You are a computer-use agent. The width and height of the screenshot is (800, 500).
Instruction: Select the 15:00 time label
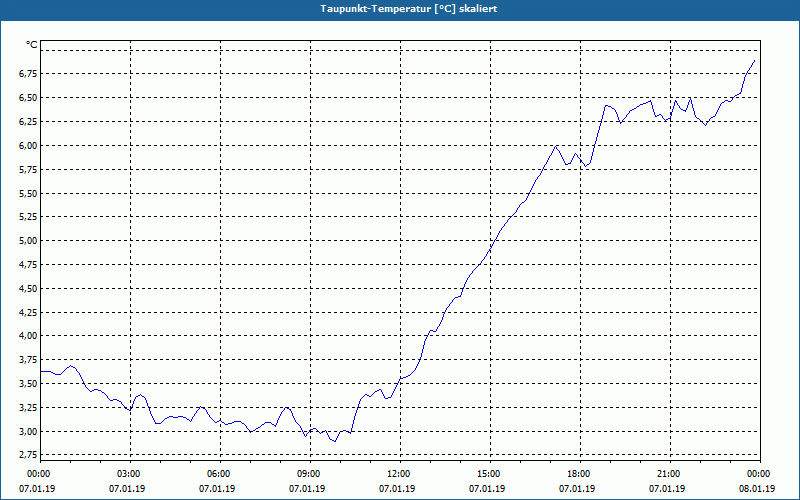pos(488,474)
